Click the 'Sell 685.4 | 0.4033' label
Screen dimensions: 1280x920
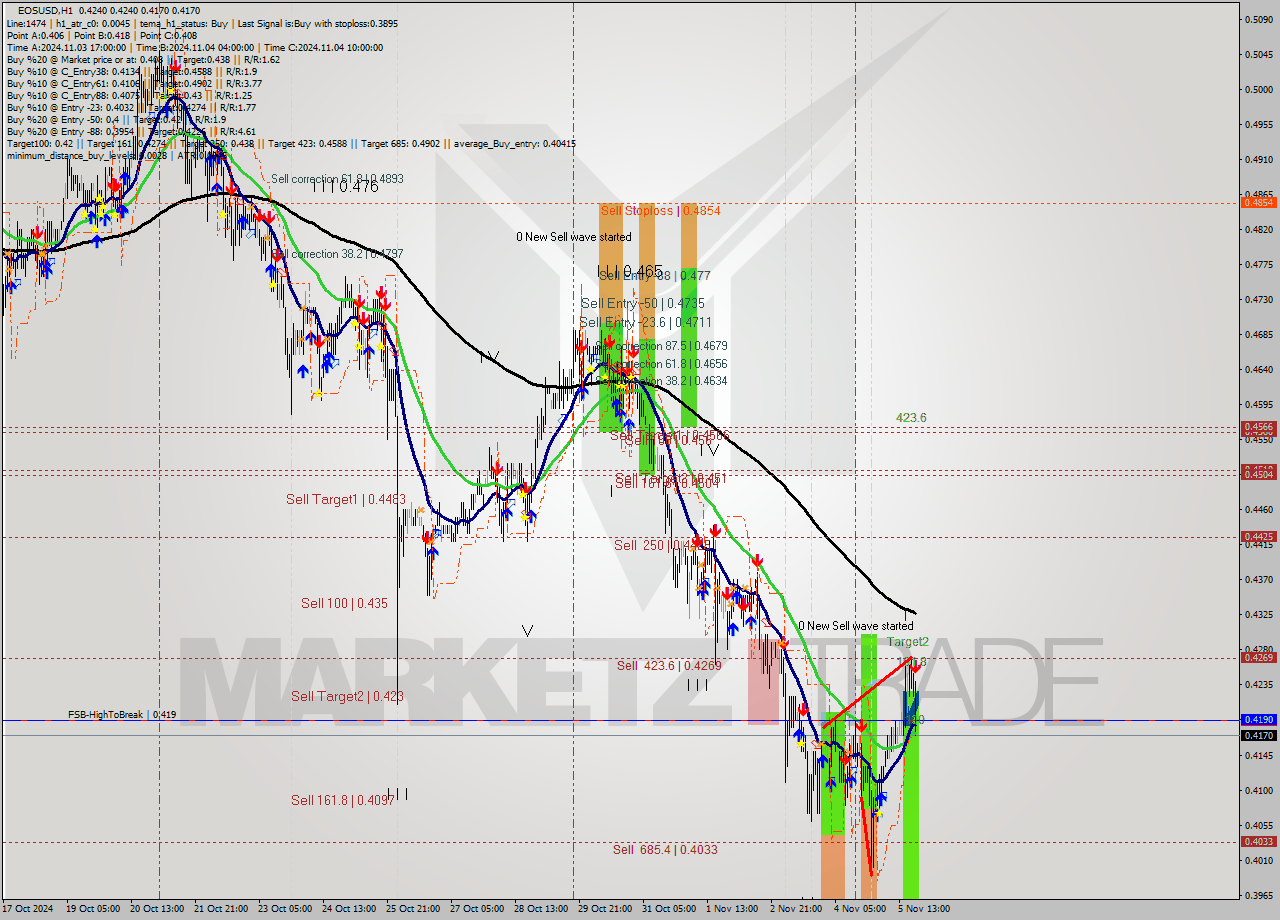click(665, 849)
